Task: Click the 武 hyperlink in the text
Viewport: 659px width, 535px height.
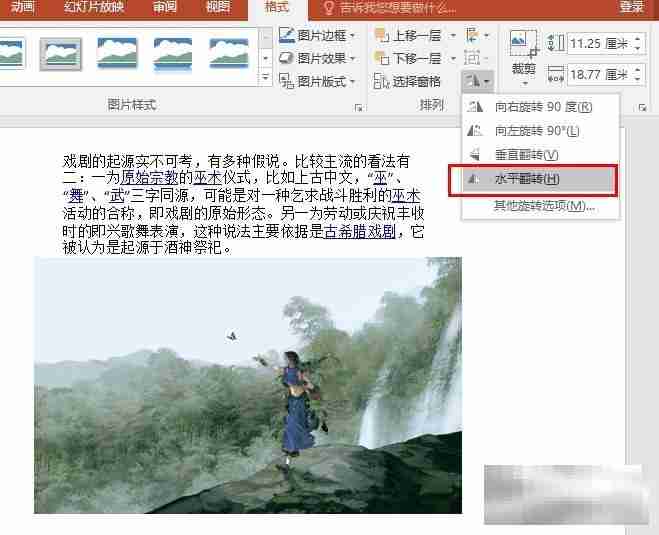Action: coord(117,195)
